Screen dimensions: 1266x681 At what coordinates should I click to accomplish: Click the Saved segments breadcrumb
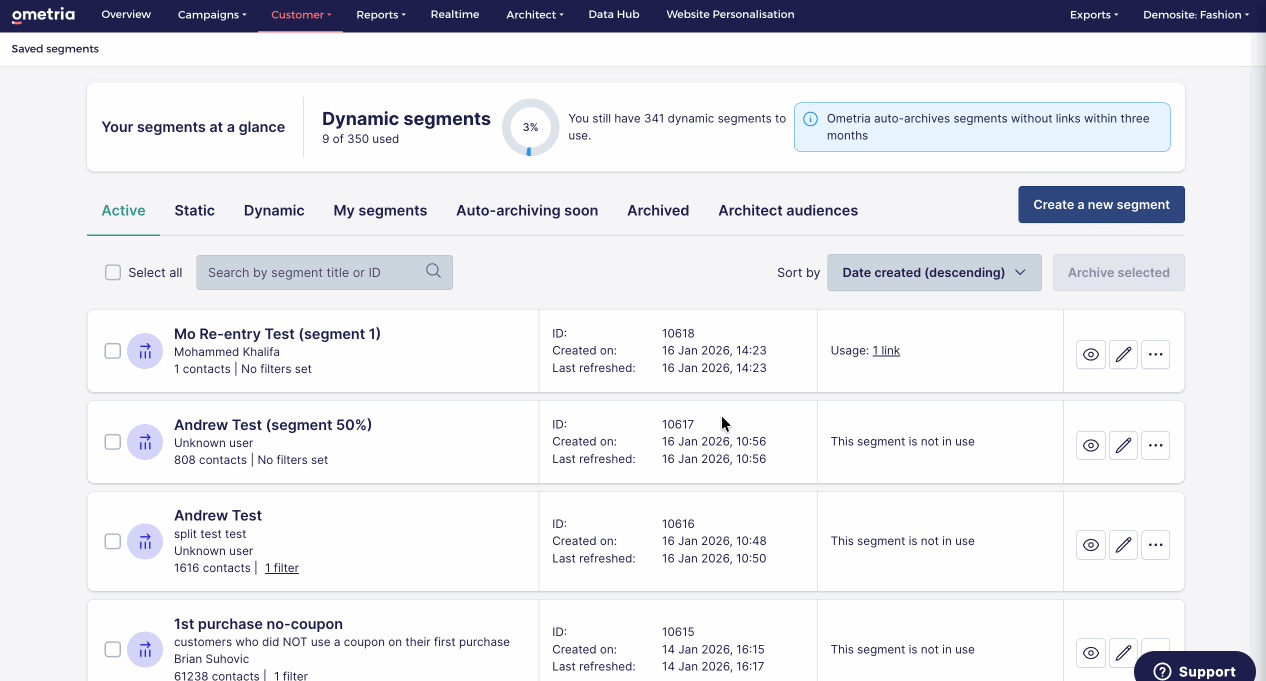[55, 48]
